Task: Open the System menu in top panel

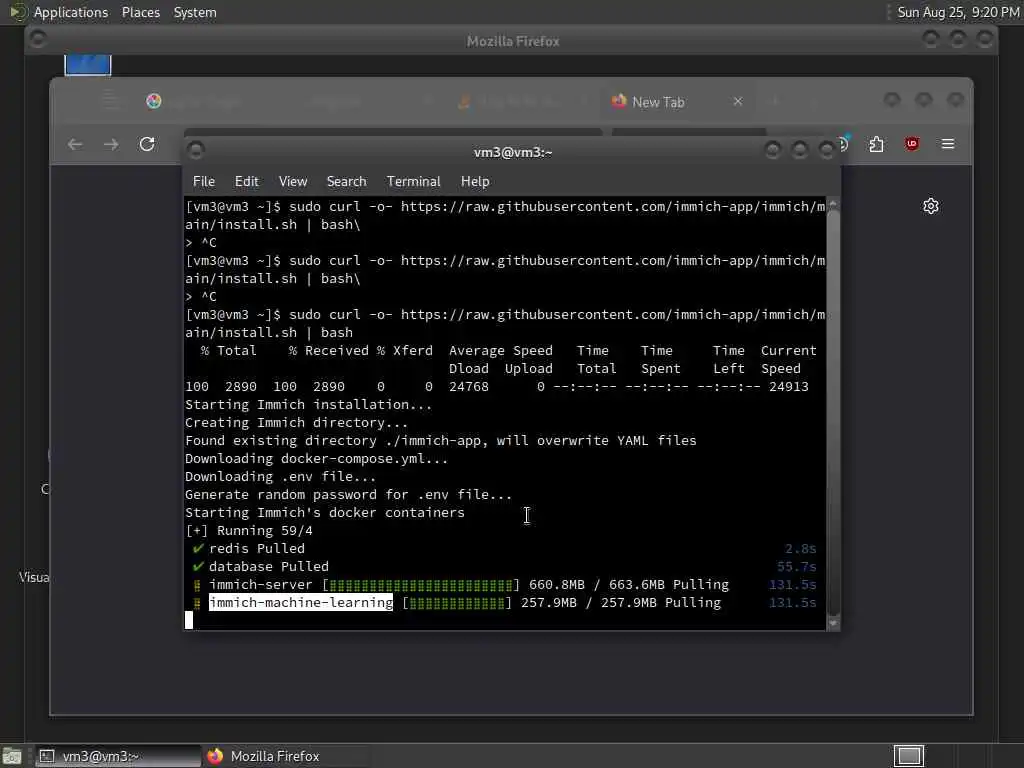Action: (x=195, y=12)
